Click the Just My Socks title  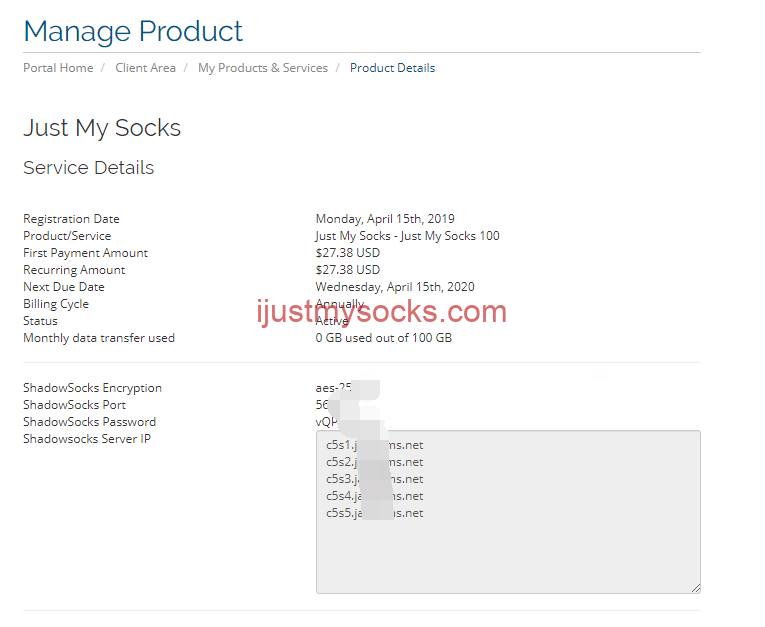(x=102, y=128)
